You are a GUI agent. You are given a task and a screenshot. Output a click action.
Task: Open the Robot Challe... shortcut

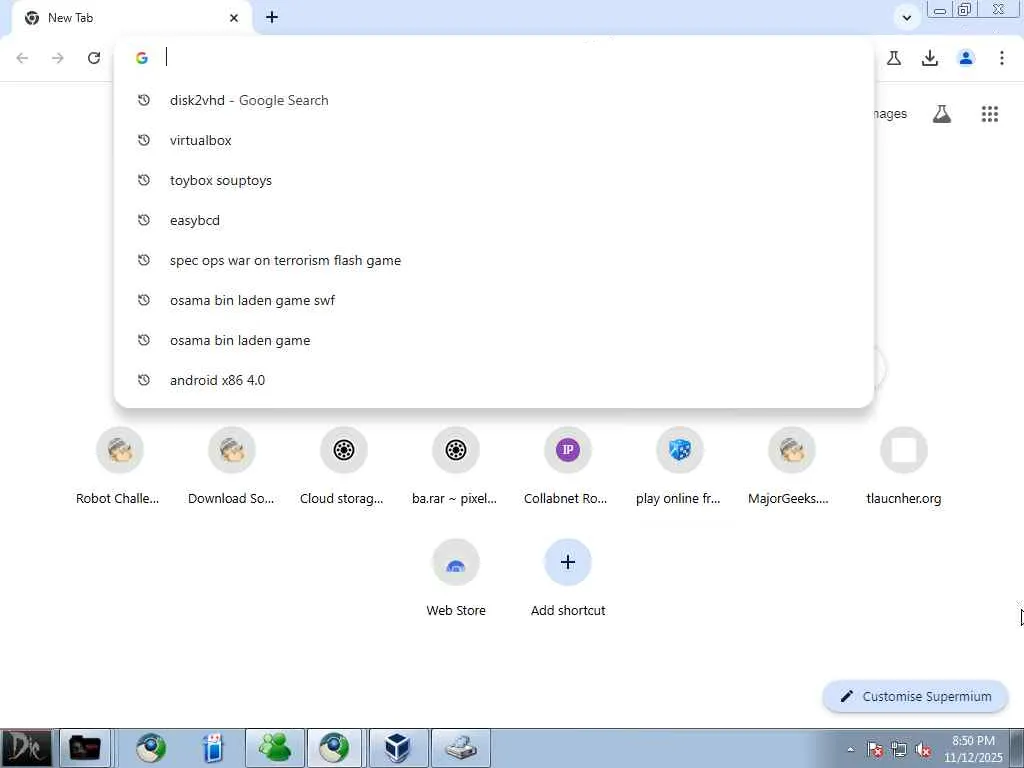click(x=118, y=466)
